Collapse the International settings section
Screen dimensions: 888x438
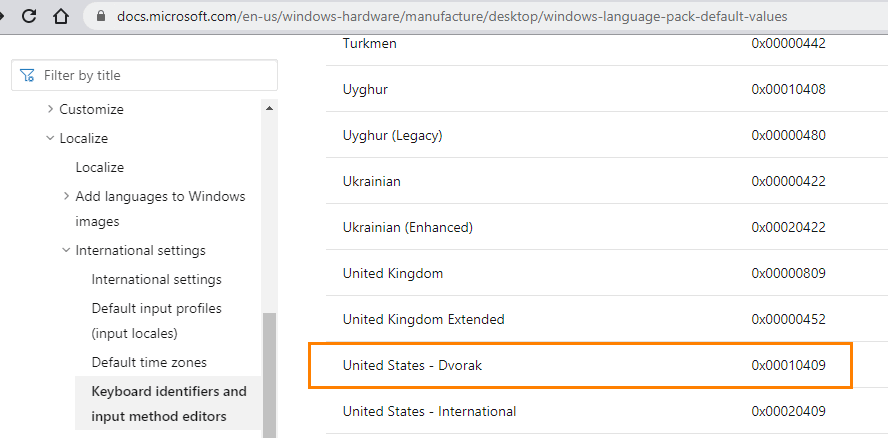pyautogui.click(x=67, y=250)
